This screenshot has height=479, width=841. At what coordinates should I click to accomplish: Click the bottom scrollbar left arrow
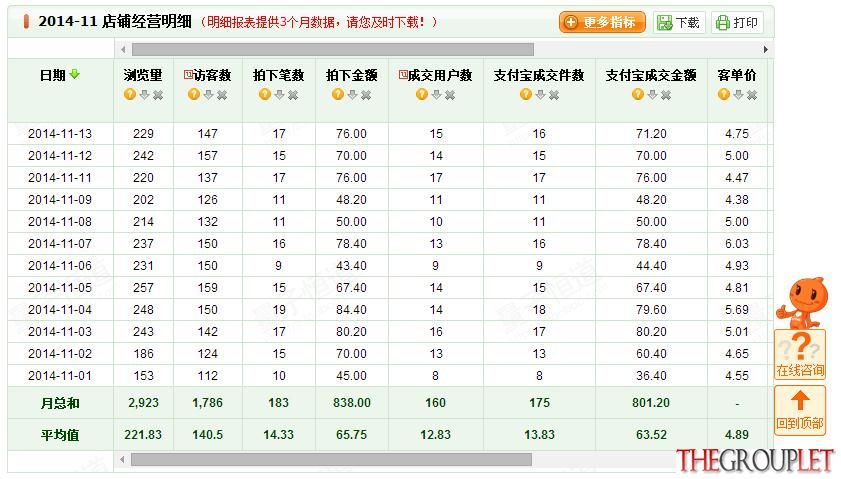click(x=123, y=460)
